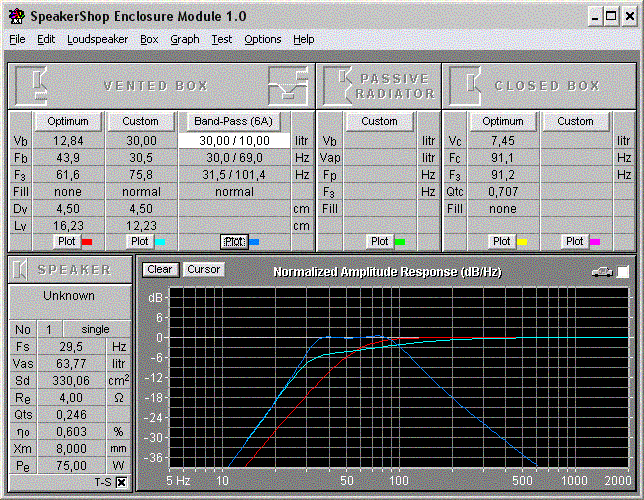Open the File menu
This screenshot has height=500, width=644.
[17, 39]
